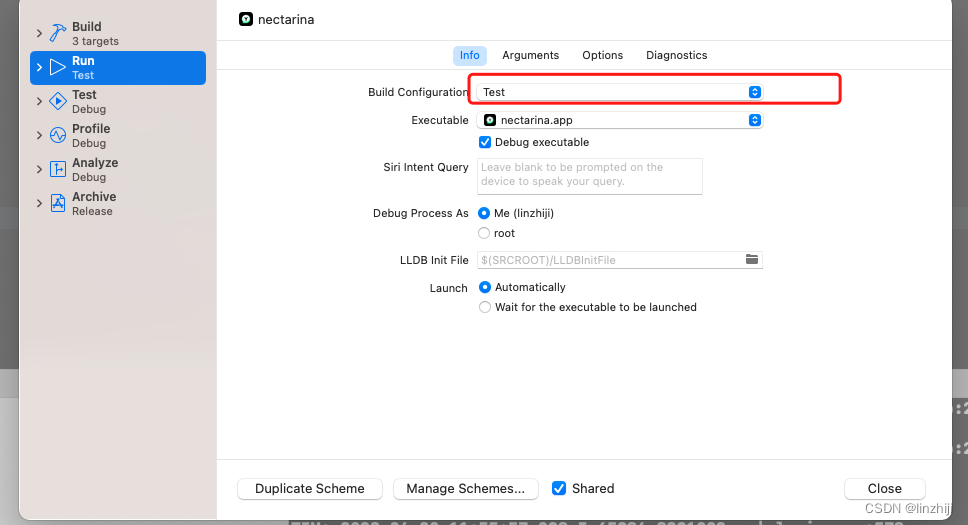Click the Analyze icon in sidebar
Image resolution: width=968 pixels, height=525 pixels.
[58, 169]
